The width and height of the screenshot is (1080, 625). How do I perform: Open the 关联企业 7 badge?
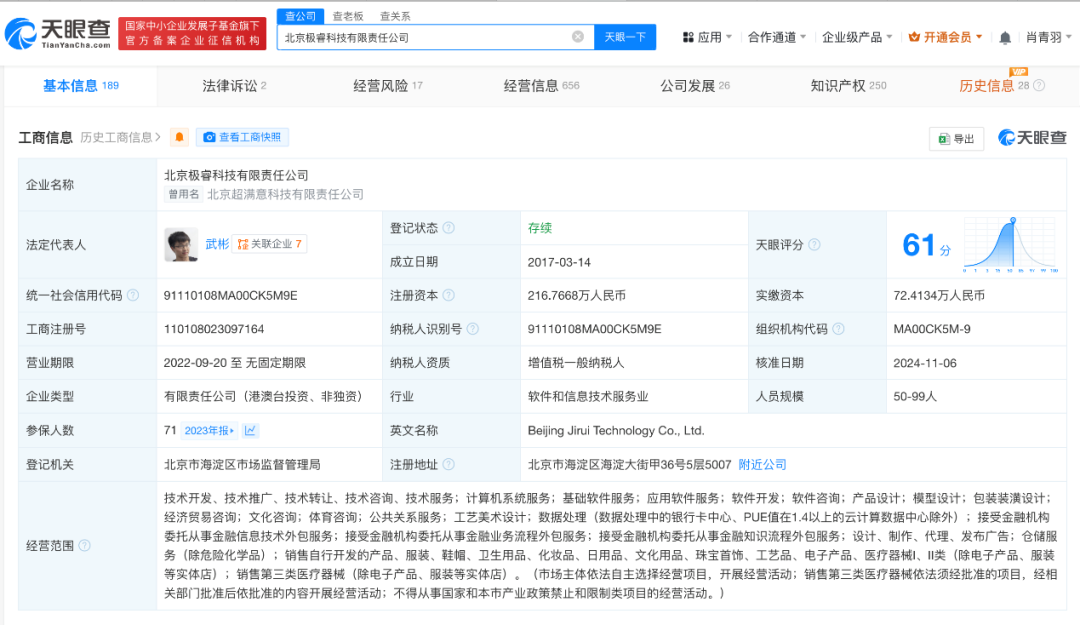click(269, 244)
